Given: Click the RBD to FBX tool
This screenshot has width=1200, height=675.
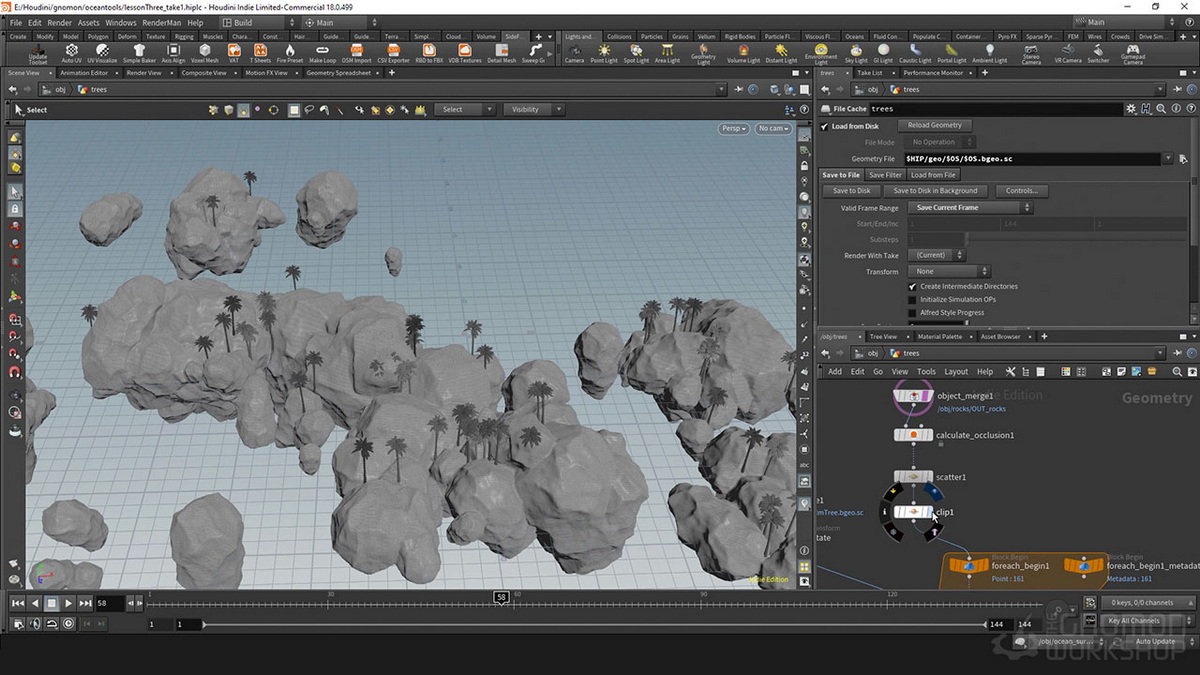Looking at the screenshot, I should pos(428,53).
